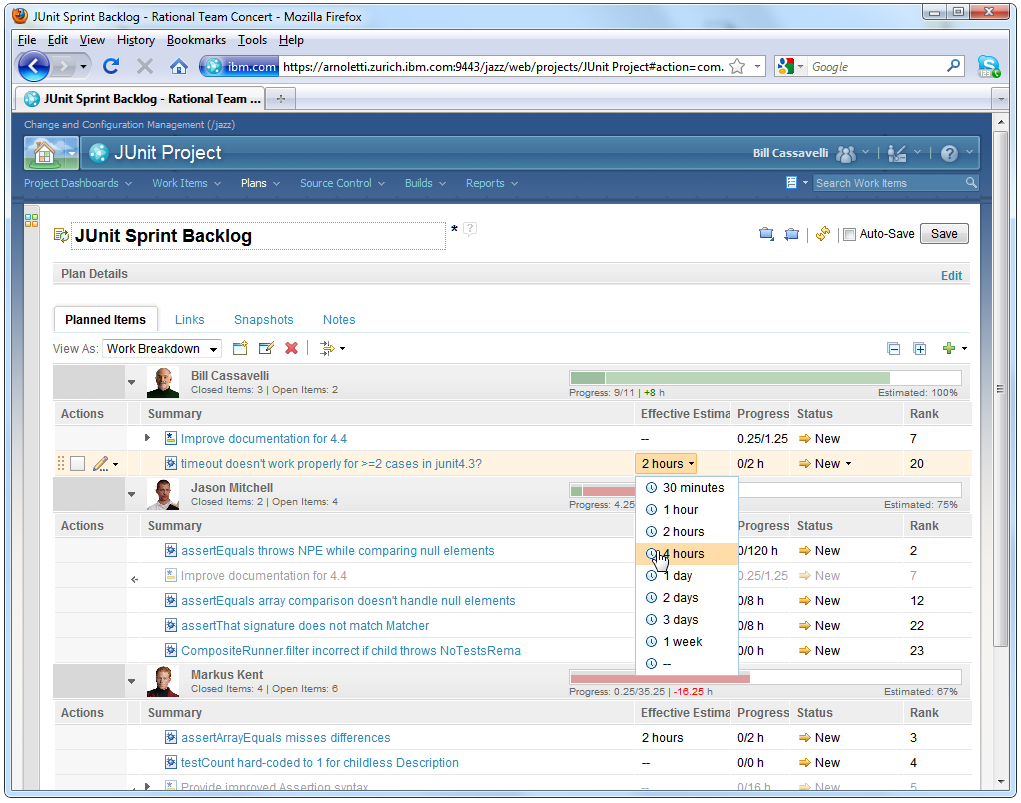This screenshot has width=1021, height=803.
Task: Open the assertArrayEquals misses differences link
Action: coord(285,738)
